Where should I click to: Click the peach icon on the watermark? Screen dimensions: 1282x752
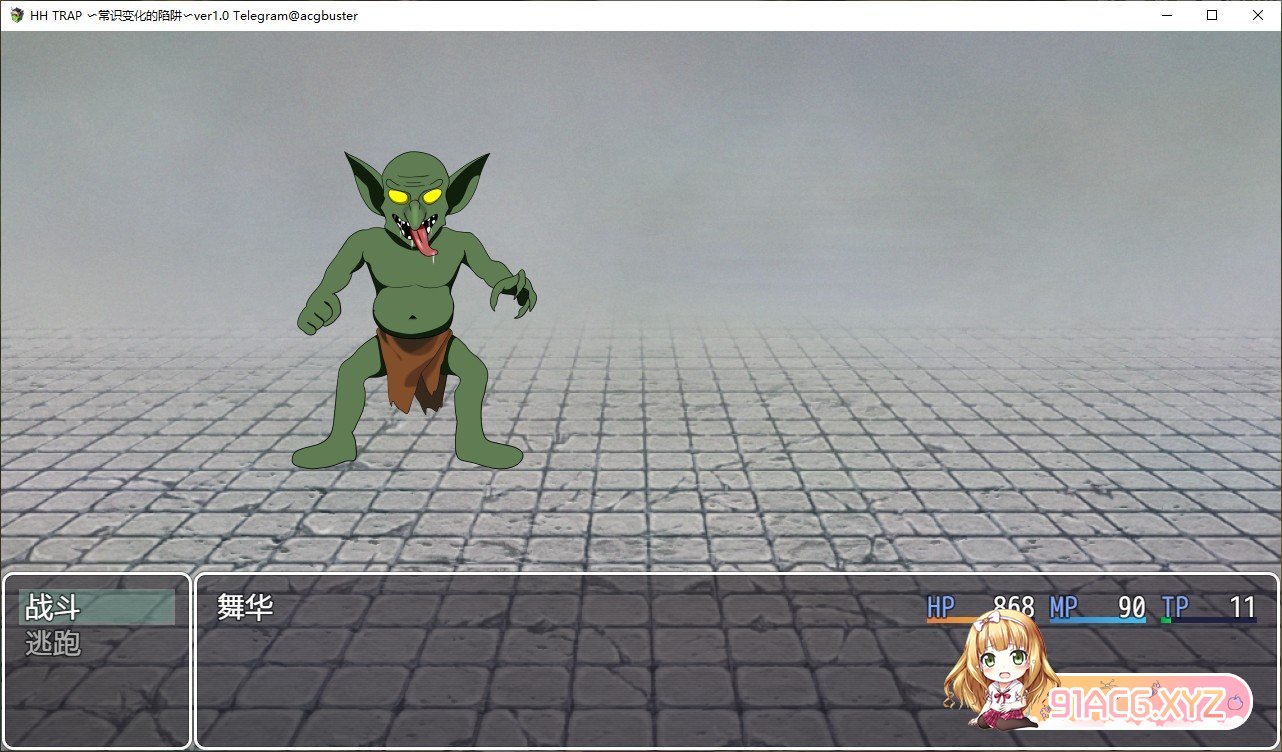pos(1236,703)
